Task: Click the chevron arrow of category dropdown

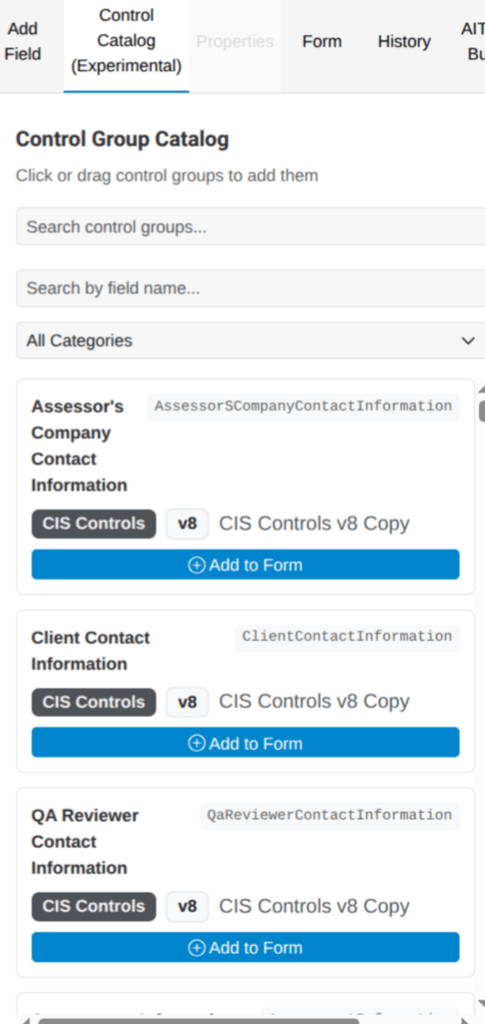Action: (467, 341)
